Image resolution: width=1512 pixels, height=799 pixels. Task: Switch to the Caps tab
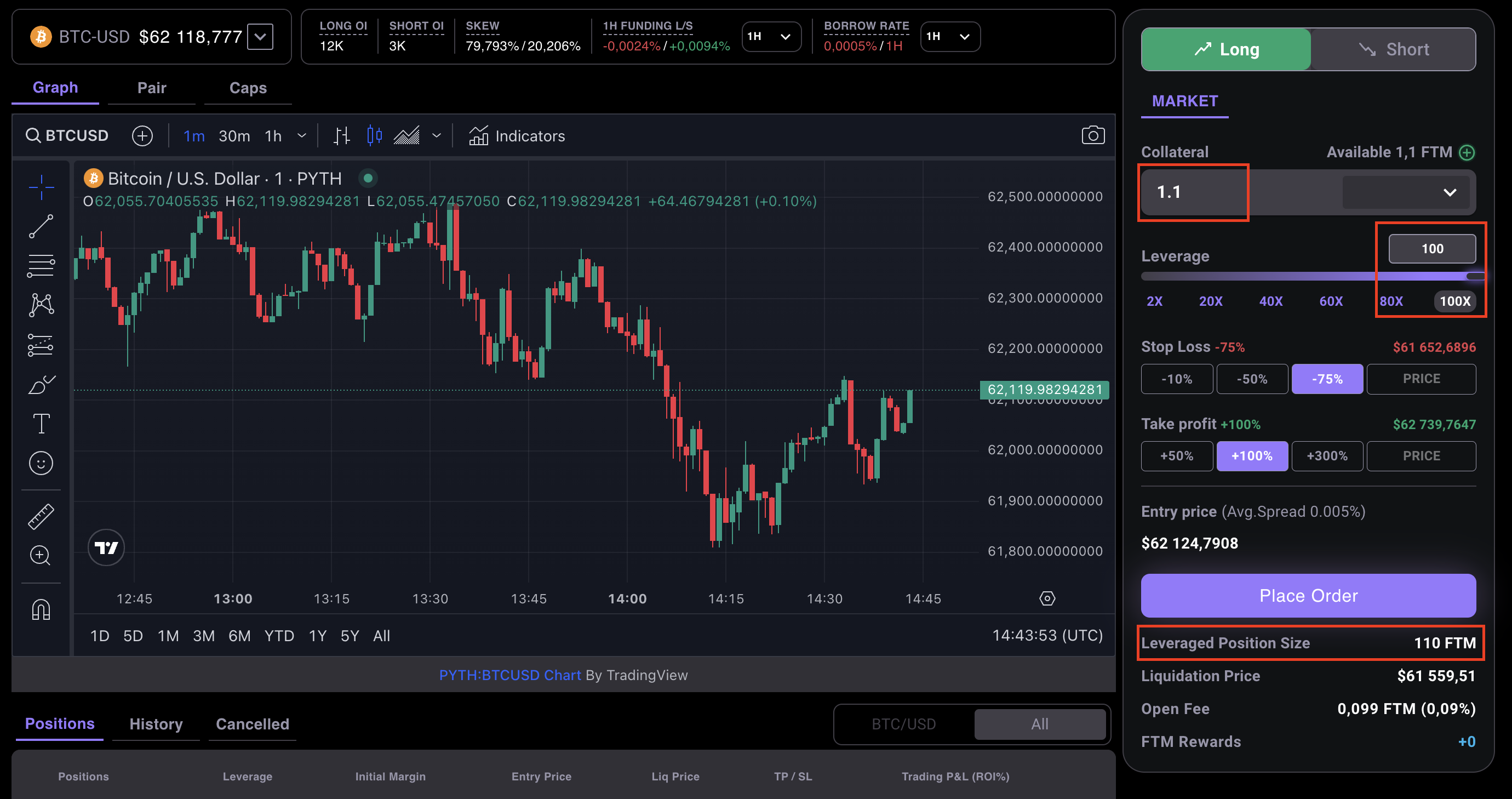pos(248,88)
